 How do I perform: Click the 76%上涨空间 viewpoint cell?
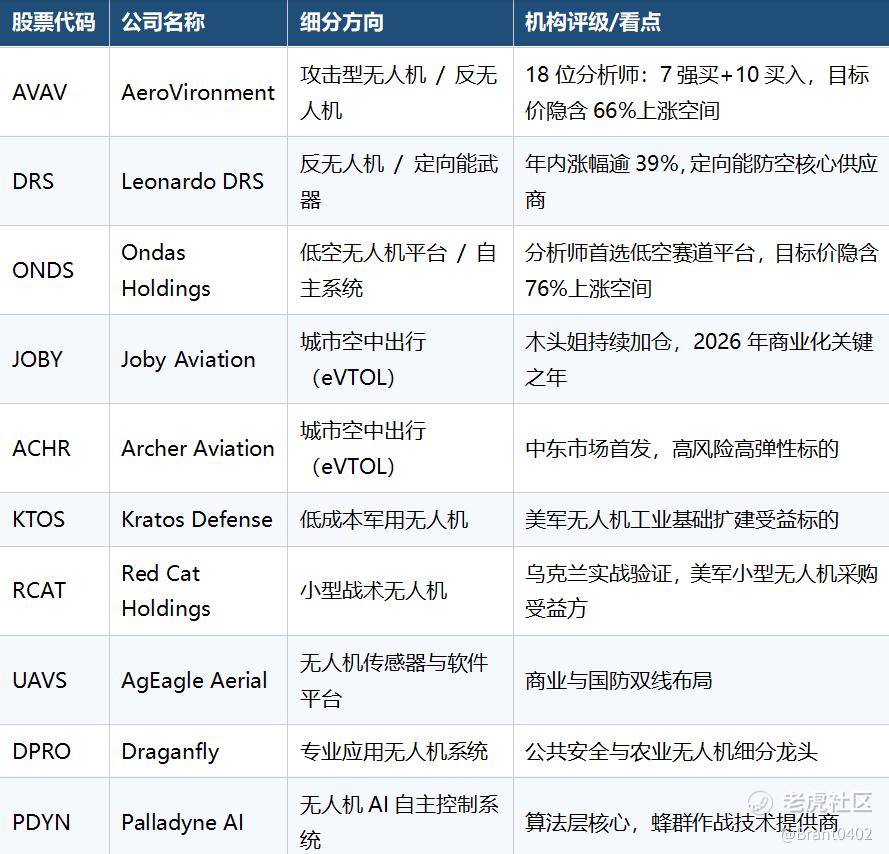(x=701, y=270)
